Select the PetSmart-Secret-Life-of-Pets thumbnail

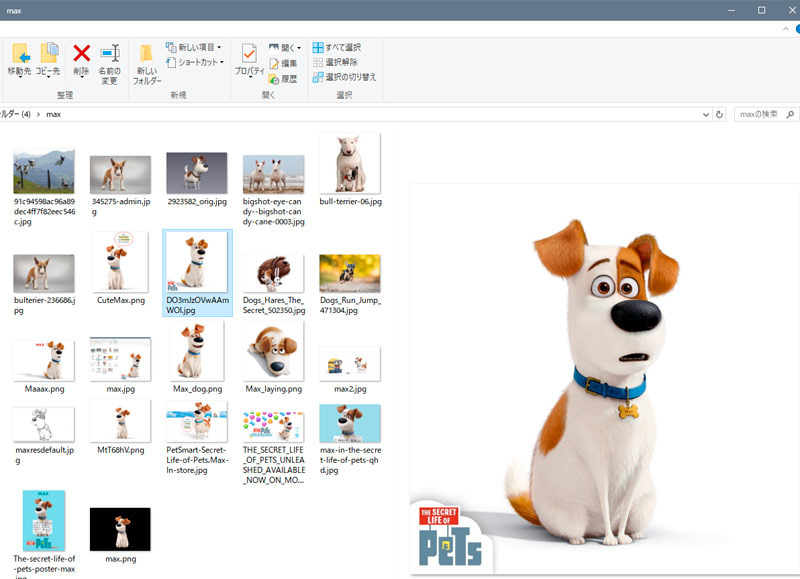pyautogui.click(x=197, y=421)
